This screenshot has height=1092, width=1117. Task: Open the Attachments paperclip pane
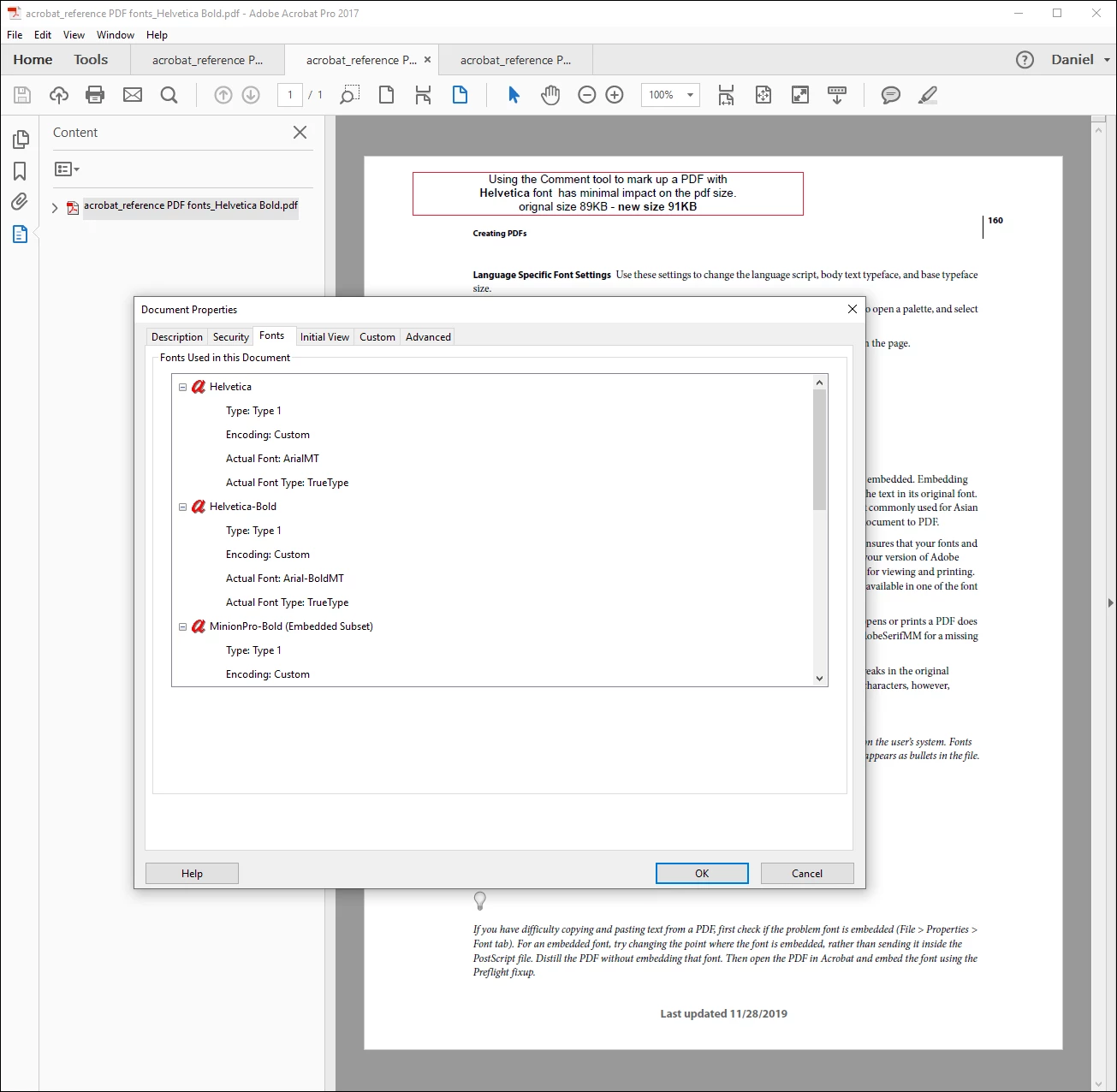tap(20, 202)
